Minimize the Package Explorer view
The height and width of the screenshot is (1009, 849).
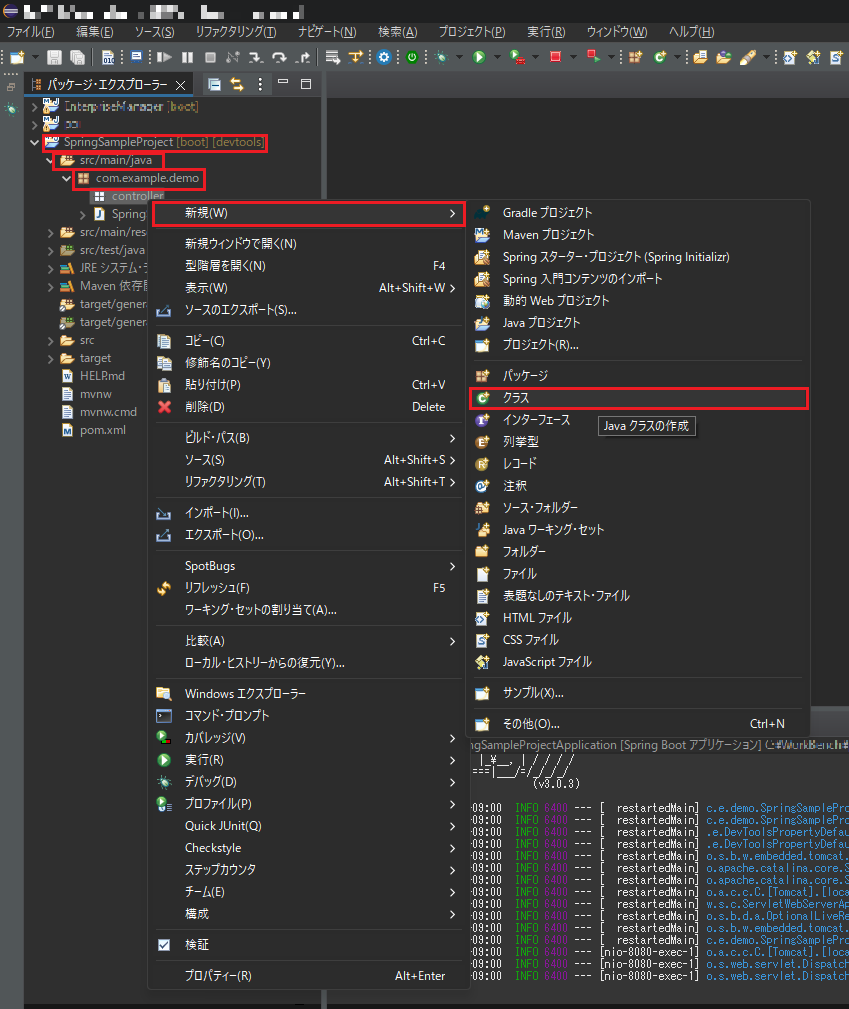[283, 83]
